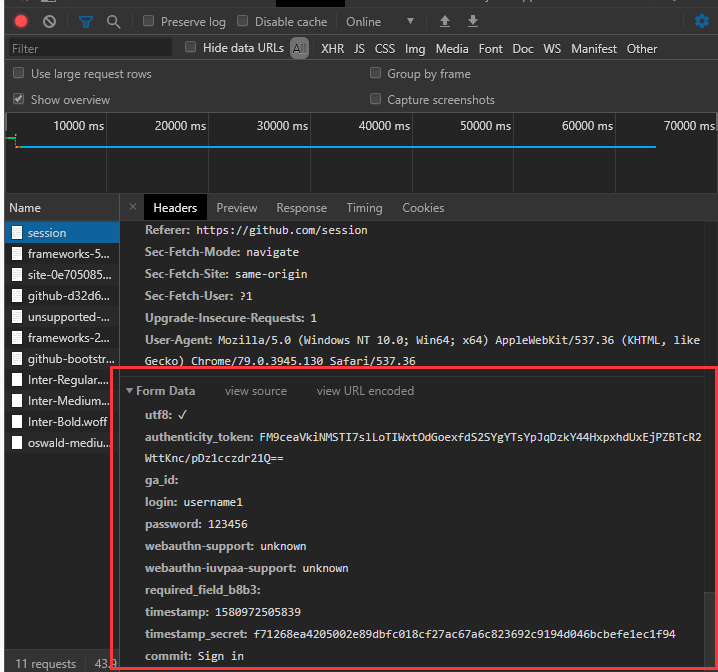This screenshot has width=718, height=672.
Task: Import HAR file with upload arrow
Action: coord(445,21)
